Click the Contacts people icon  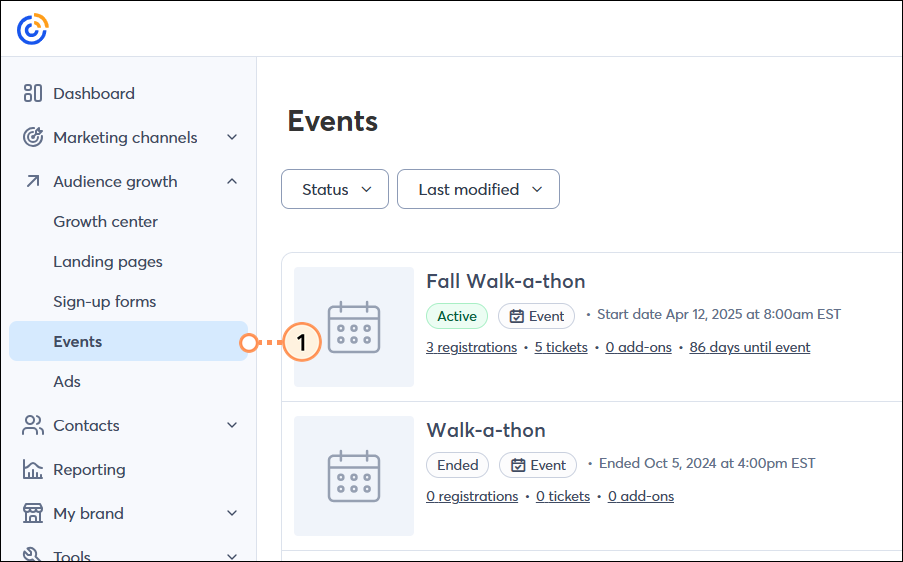click(33, 426)
